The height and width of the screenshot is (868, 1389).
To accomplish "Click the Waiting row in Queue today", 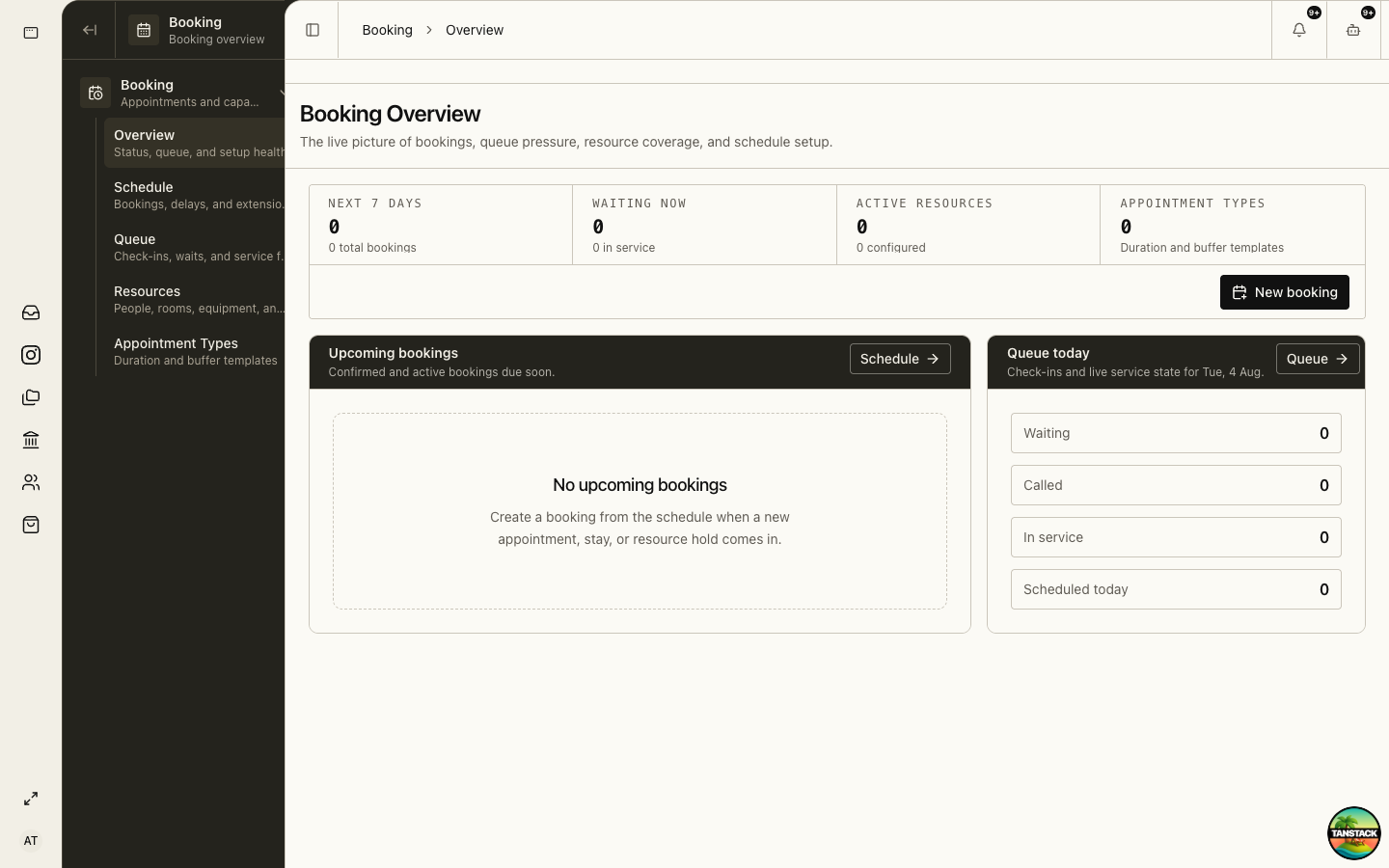I will tap(1176, 433).
